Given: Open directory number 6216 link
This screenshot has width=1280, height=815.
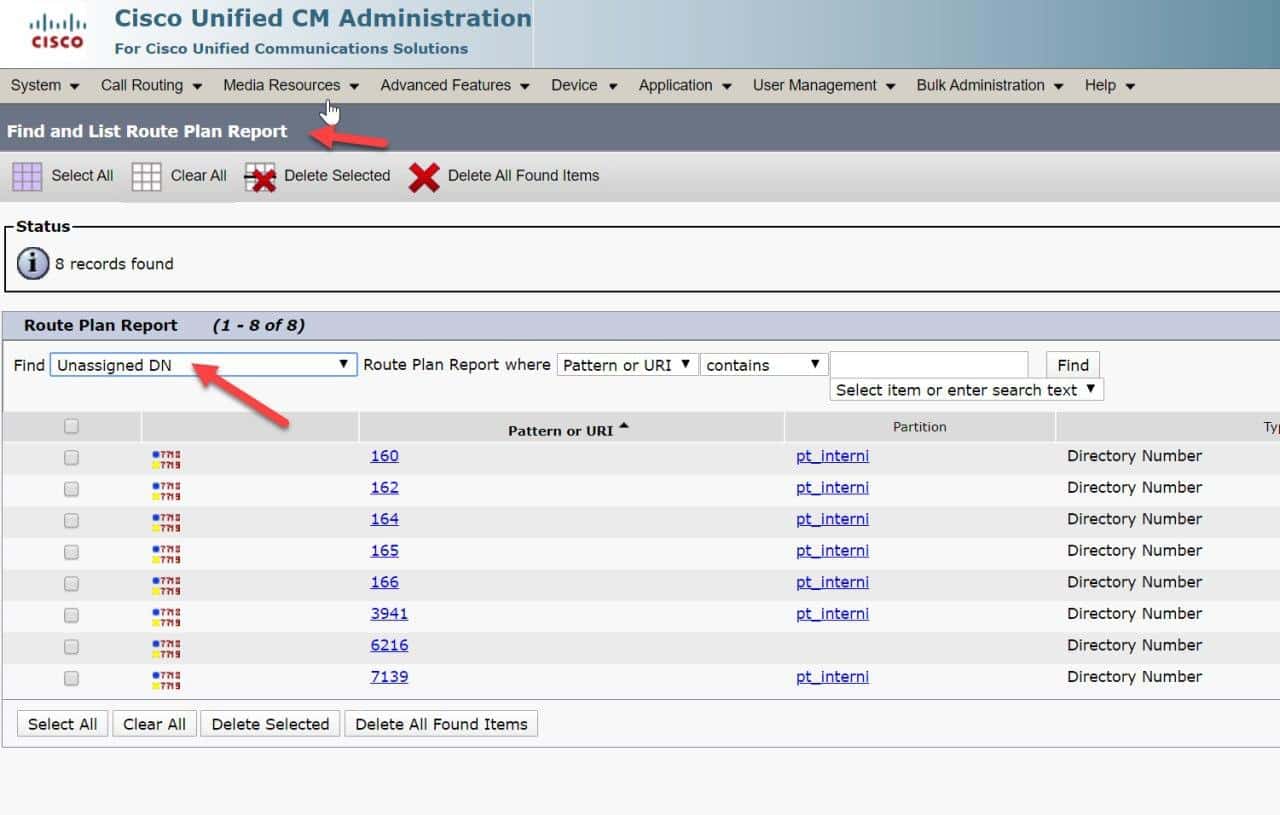Looking at the screenshot, I should [x=389, y=645].
